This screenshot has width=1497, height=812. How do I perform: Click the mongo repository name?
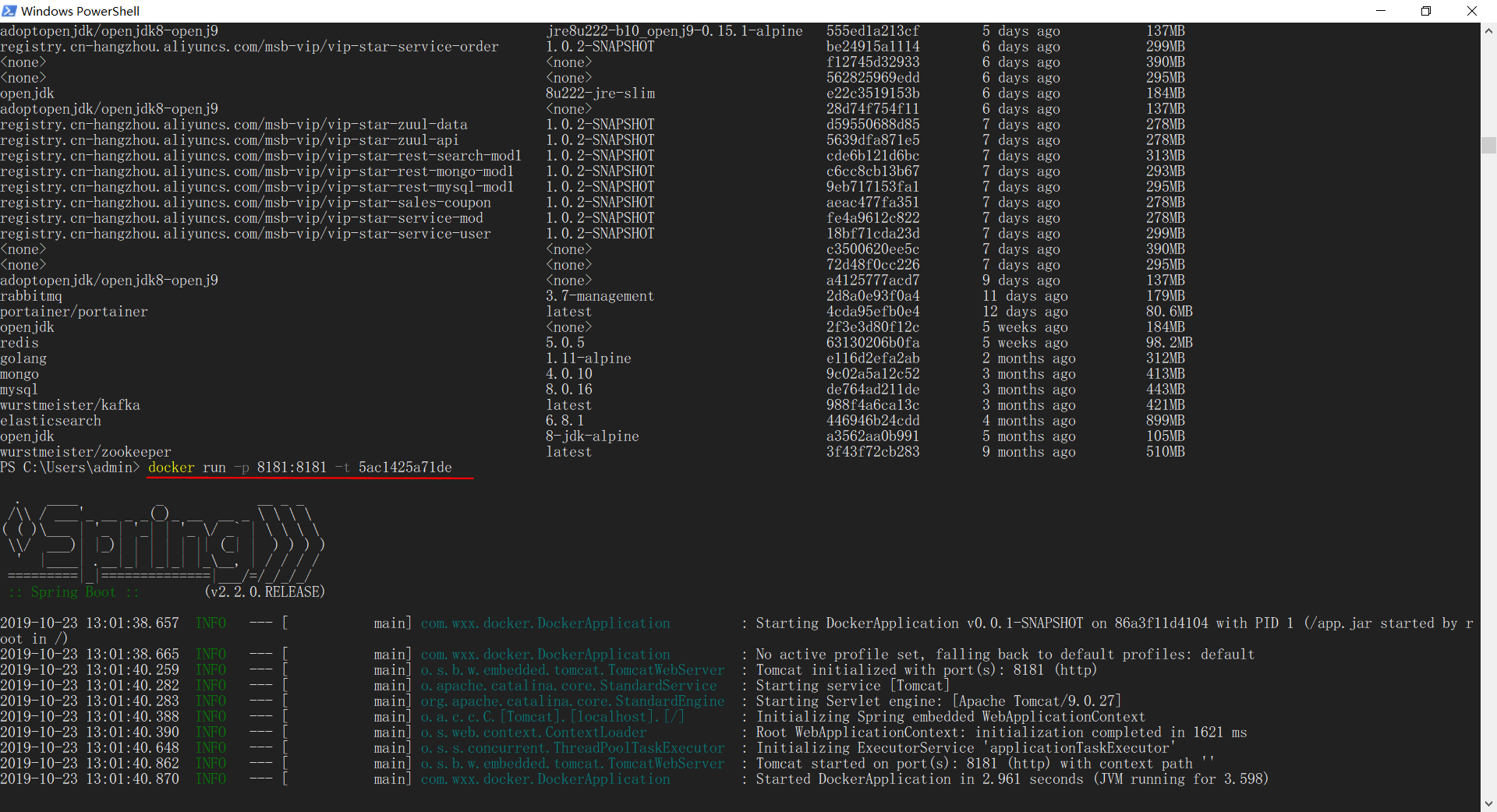[x=19, y=374]
